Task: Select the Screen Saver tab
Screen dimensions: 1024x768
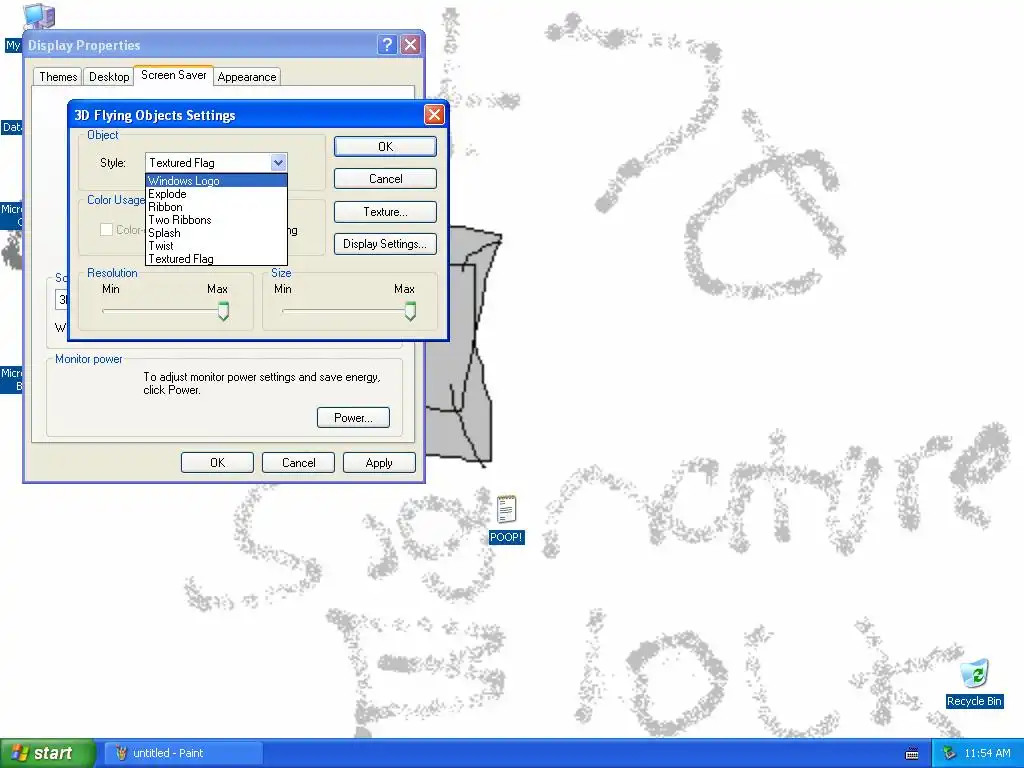Action: pos(174,75)
